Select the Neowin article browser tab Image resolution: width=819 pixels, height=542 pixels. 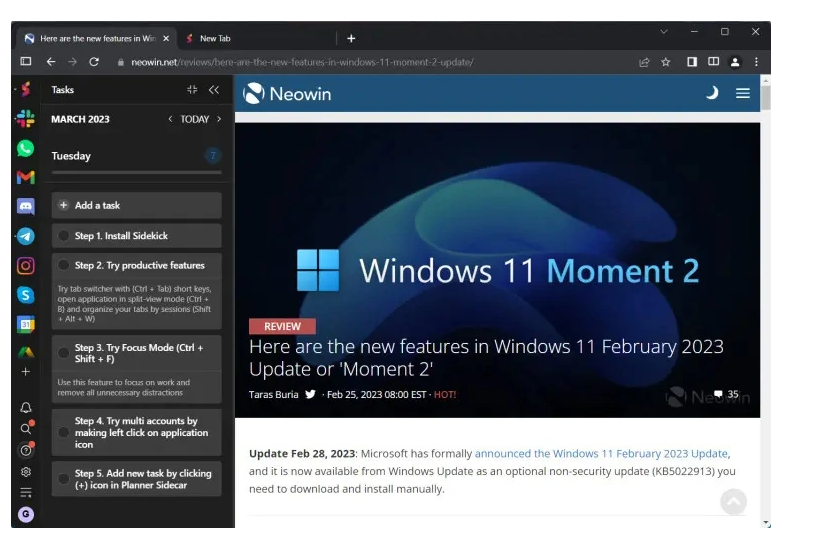(98, 38)
